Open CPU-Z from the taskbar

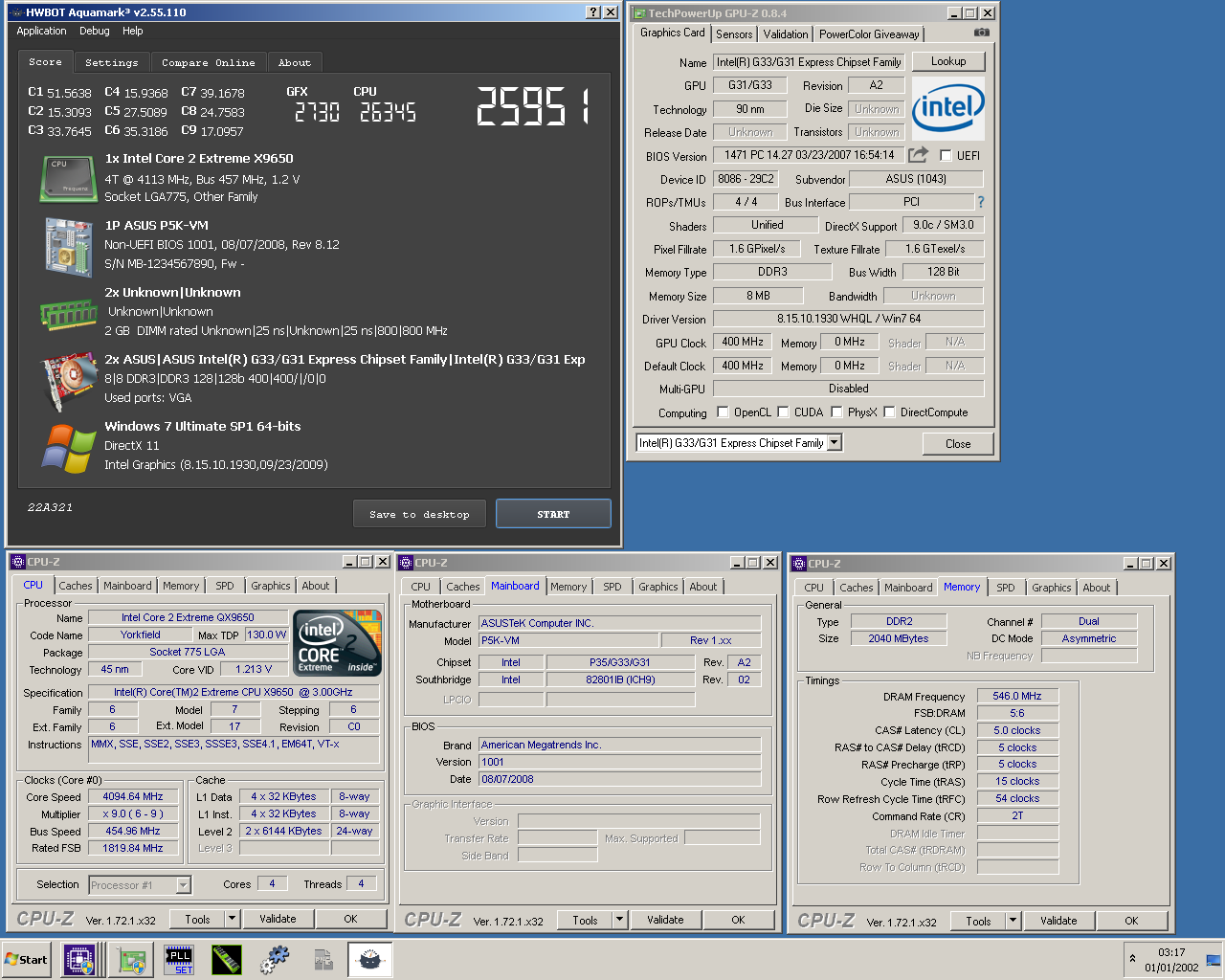(x=79, y=959)
